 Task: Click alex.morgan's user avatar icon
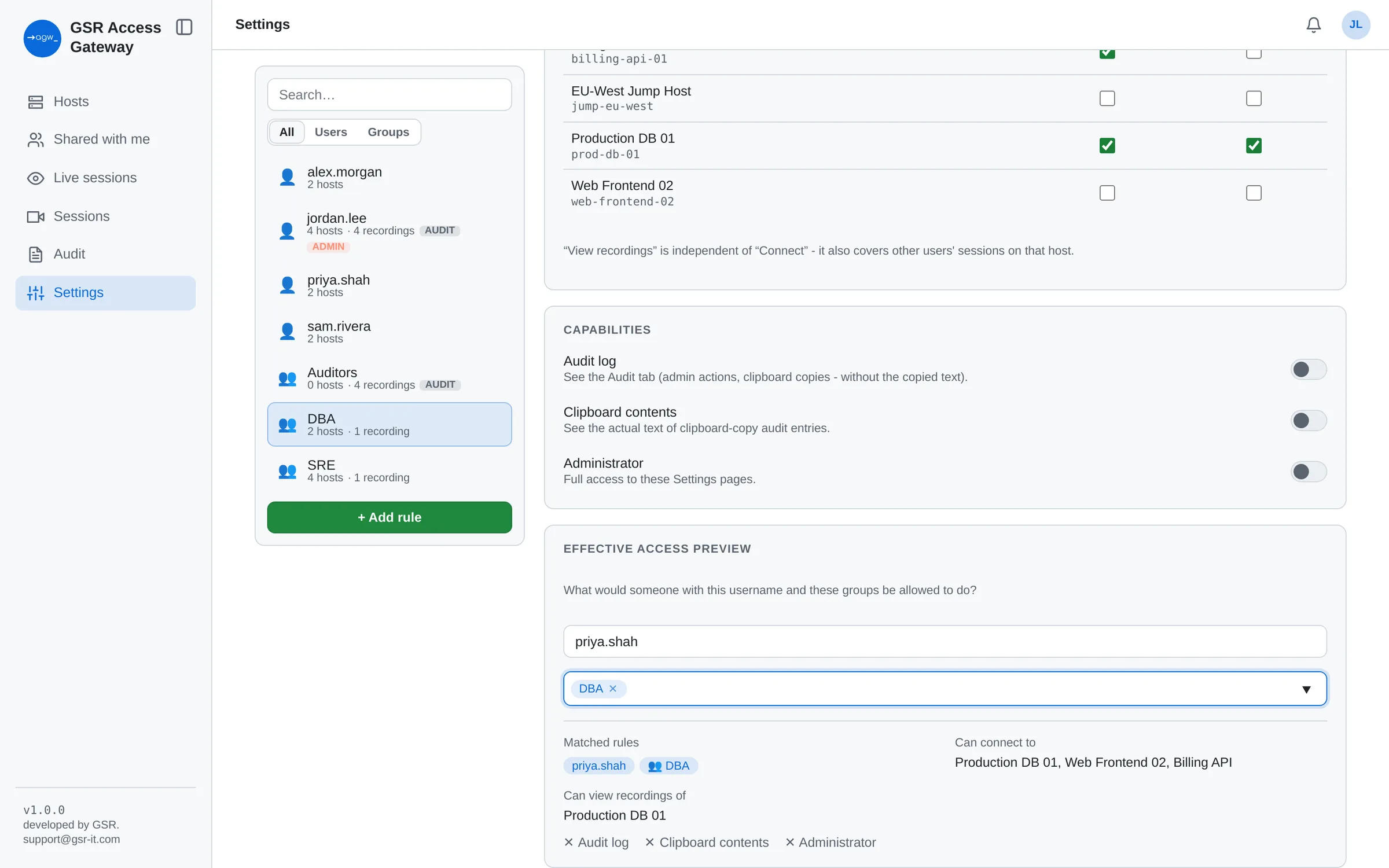pyautogui.click(x=287, y=177)
